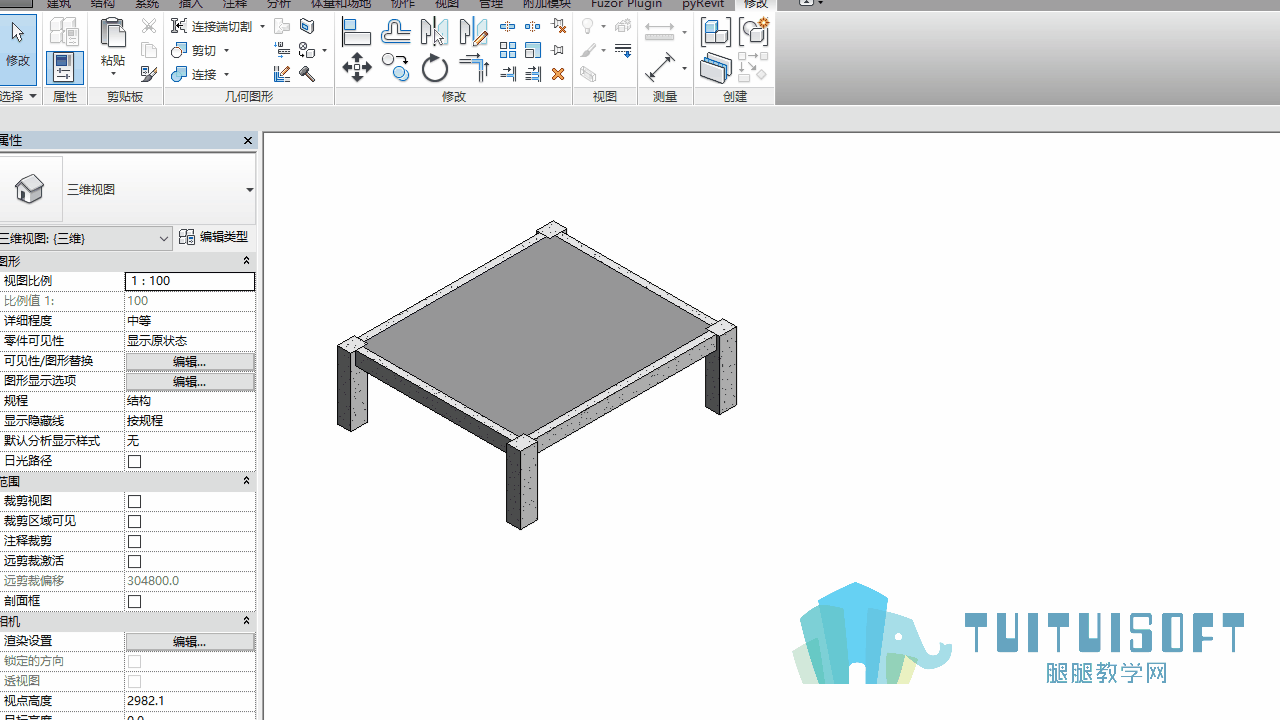
Task: Select the Align tool icon
Action: [x=357, y=31]
